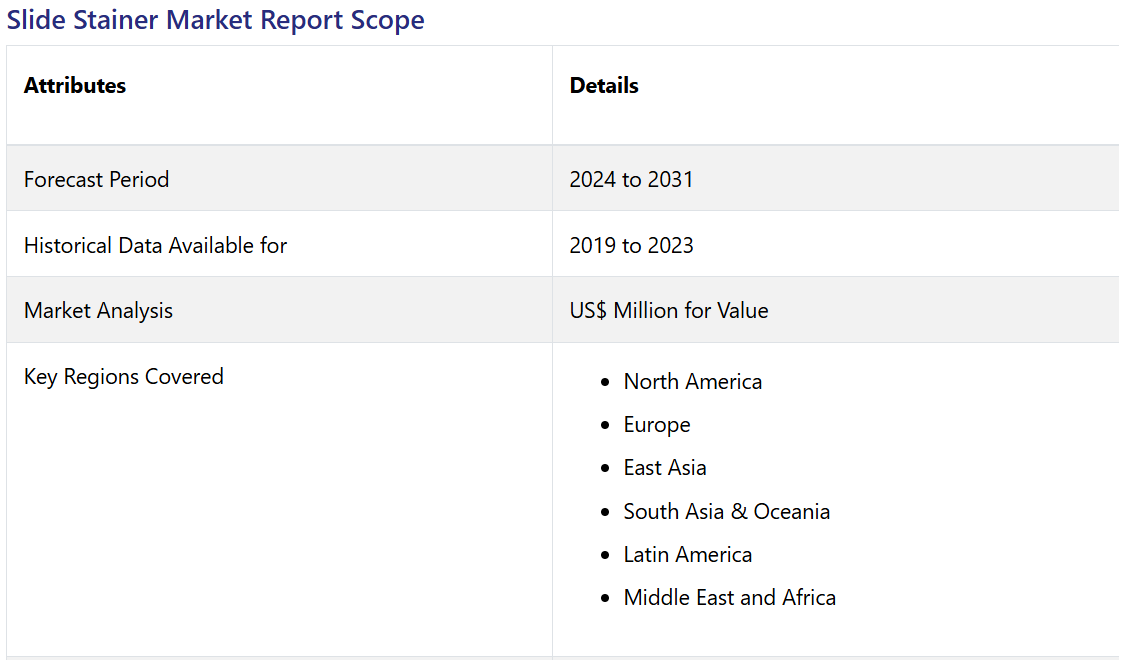The width and height of the screenshot is (1123, 660).
Task: Select the Attributes column header
Action: pyautogui.click(x=75, y=86)
